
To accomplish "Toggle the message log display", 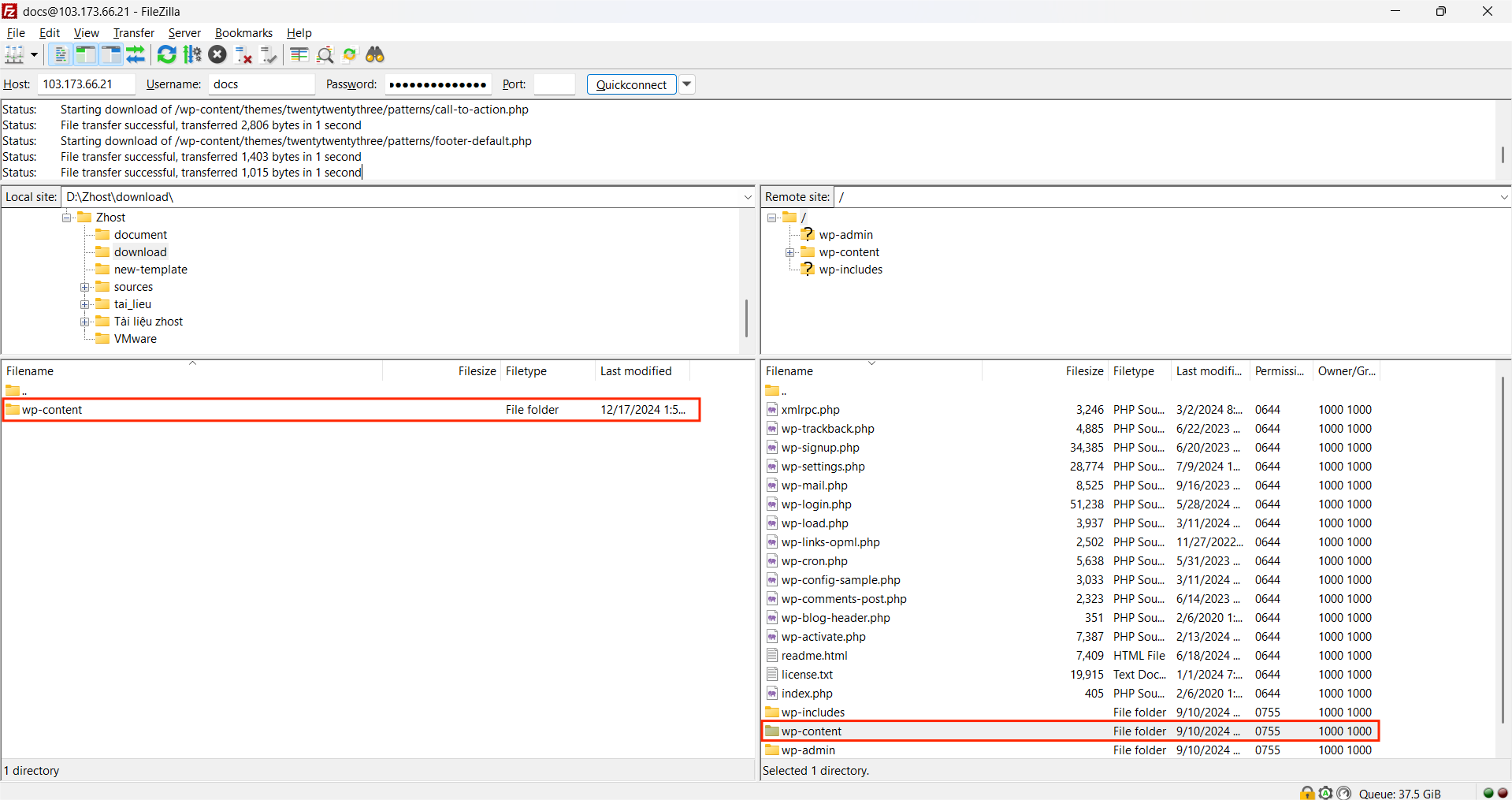I will [61, 54].
